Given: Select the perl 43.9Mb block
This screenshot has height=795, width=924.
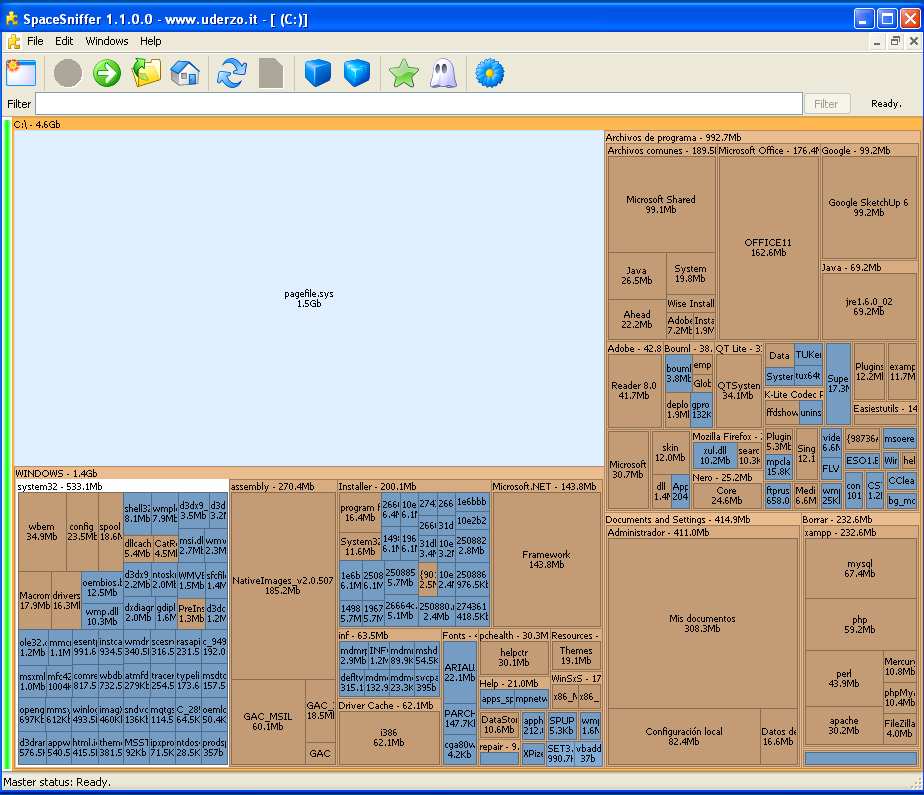Looking at the screenshot, I should (x=844, y=678).
